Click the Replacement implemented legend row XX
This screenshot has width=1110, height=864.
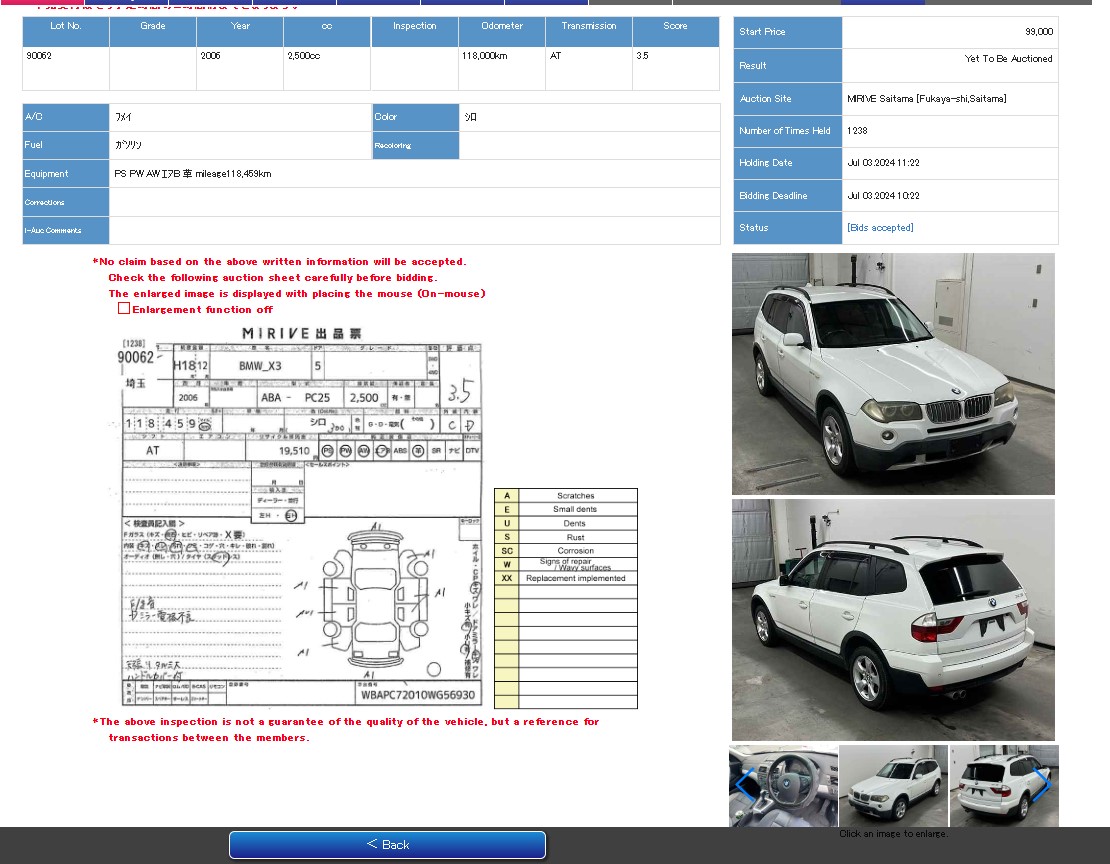coord(566,578)
